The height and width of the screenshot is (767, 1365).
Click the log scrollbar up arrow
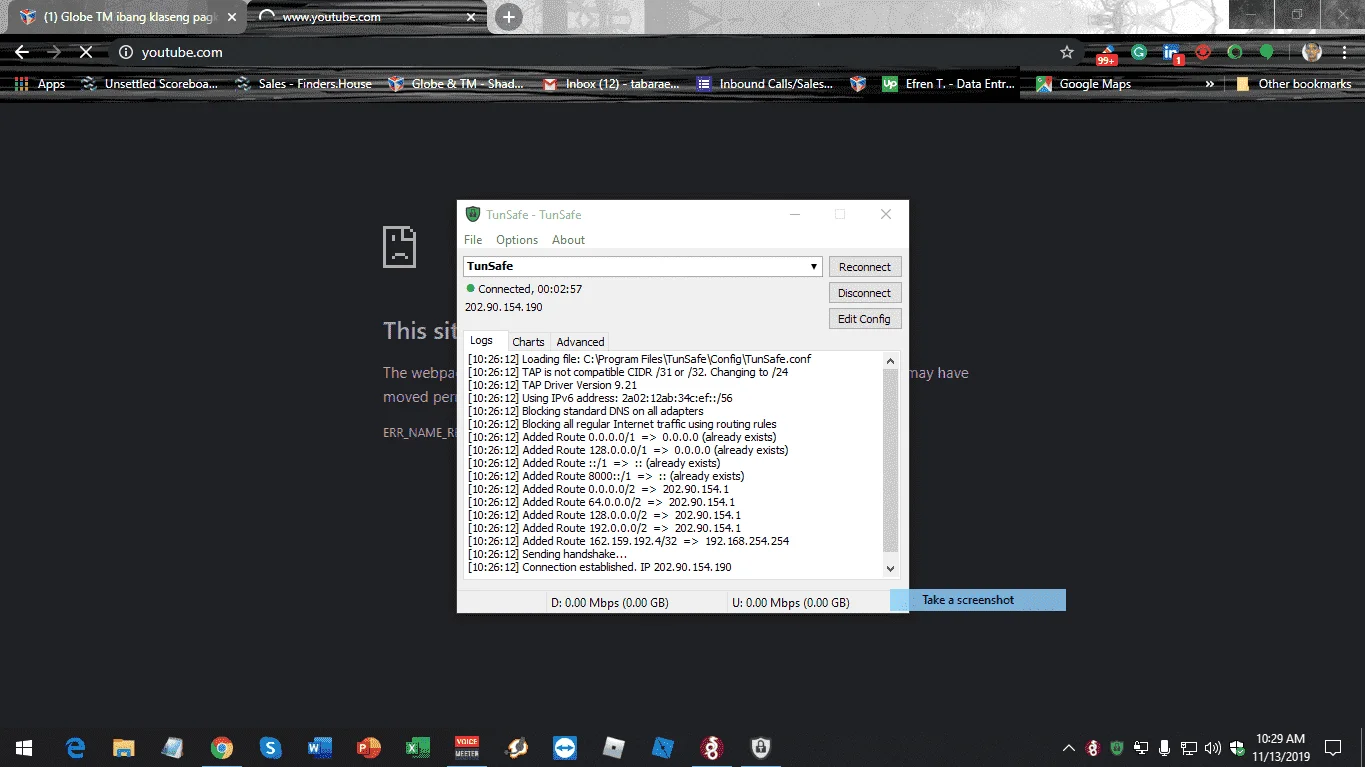pos(891,361)
